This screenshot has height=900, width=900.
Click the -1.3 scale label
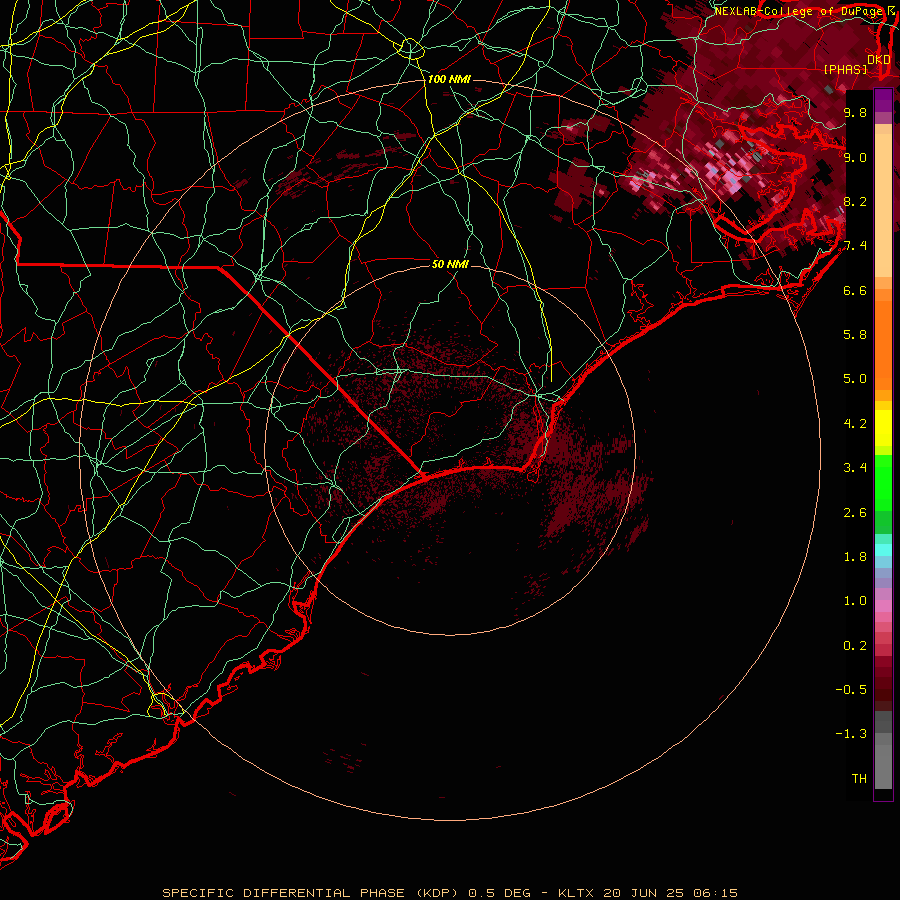851,734
